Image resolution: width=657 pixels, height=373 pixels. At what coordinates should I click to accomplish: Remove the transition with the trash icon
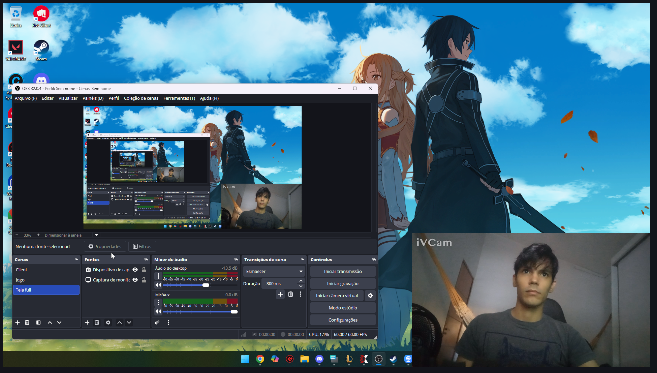coord(290,294)
